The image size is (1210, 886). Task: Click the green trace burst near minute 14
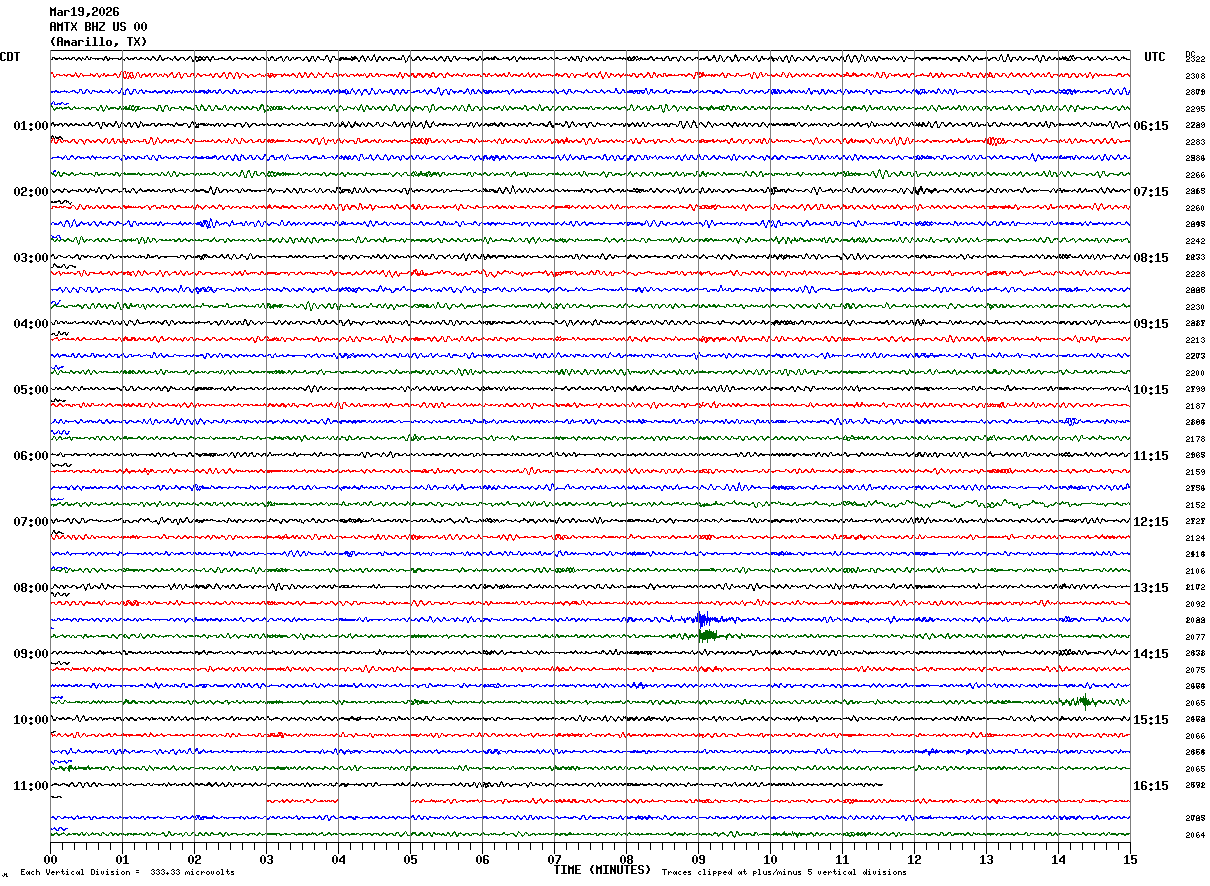pyautogui.click(x=1082, y=701)
